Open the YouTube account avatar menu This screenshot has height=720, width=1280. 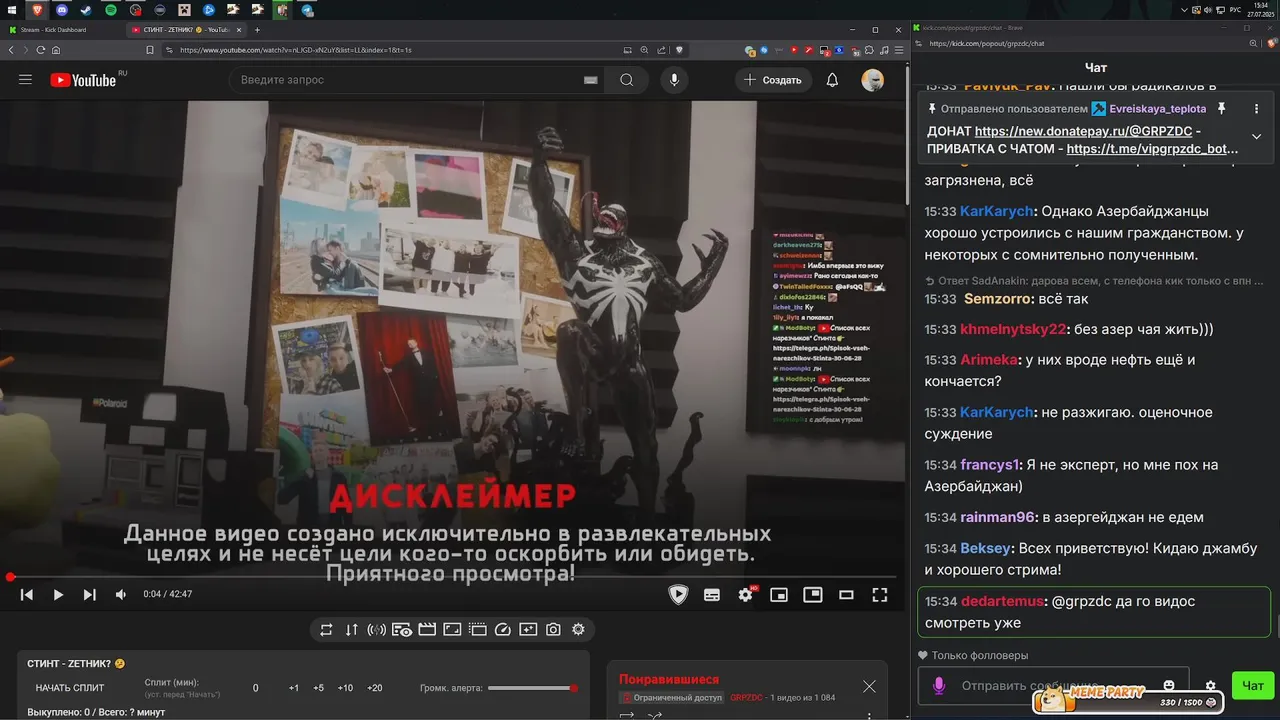pos(872,80)
